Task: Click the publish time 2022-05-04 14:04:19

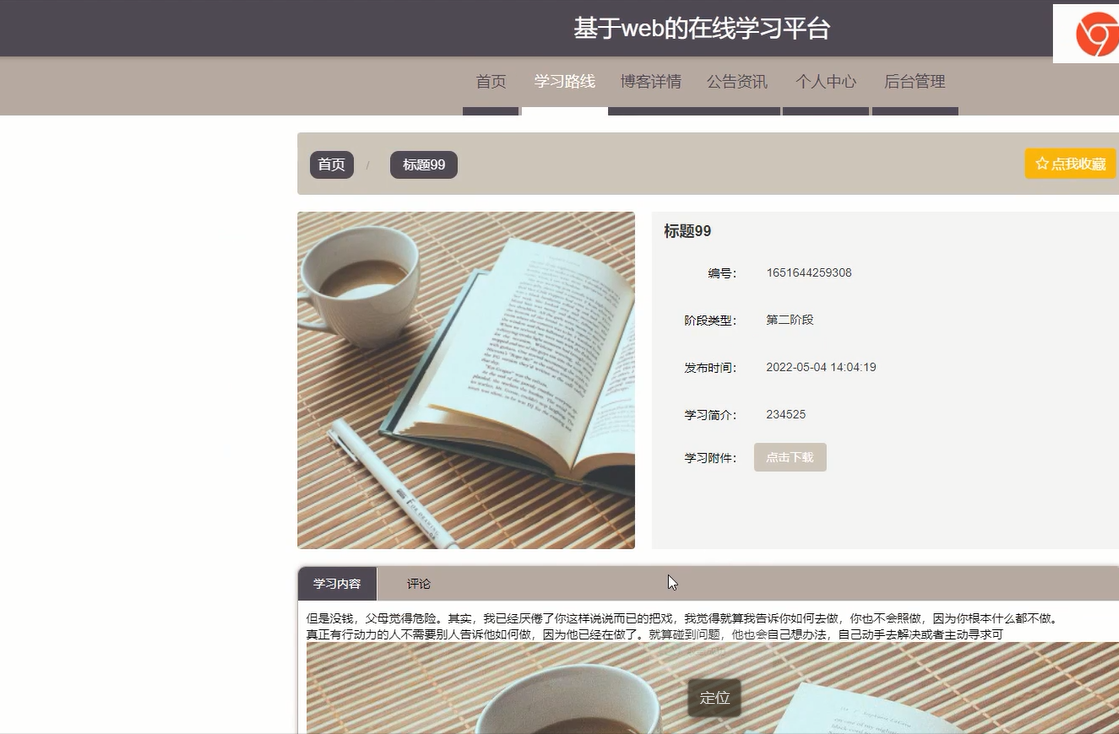Action: pos(821,367)
